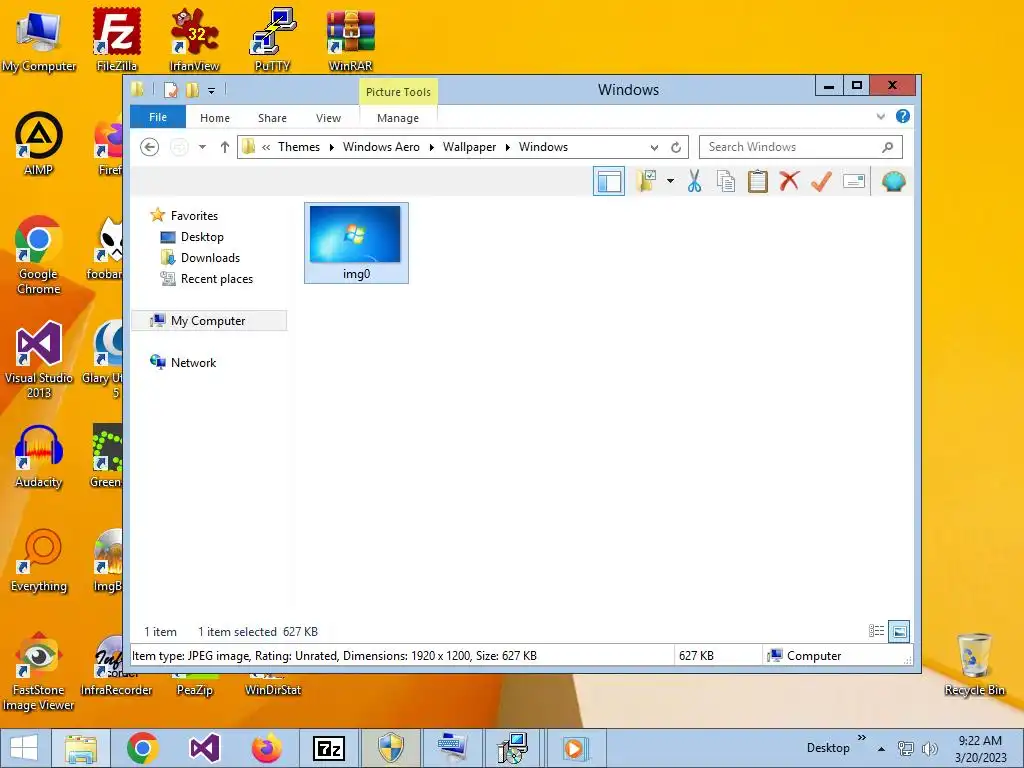
Task: Open the on-screen keyboard taskbar icon
Action: point(452,748)
